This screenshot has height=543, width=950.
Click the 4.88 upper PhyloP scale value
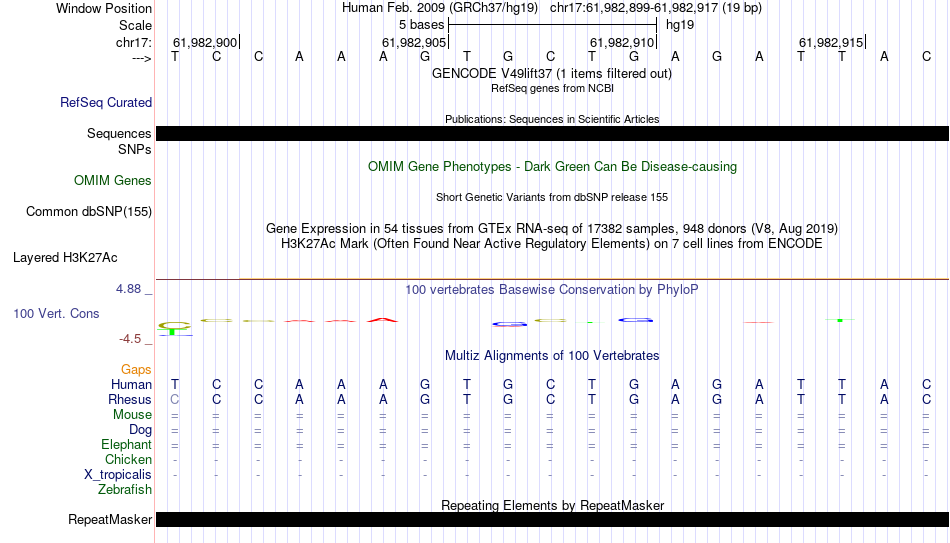(128, 289)
